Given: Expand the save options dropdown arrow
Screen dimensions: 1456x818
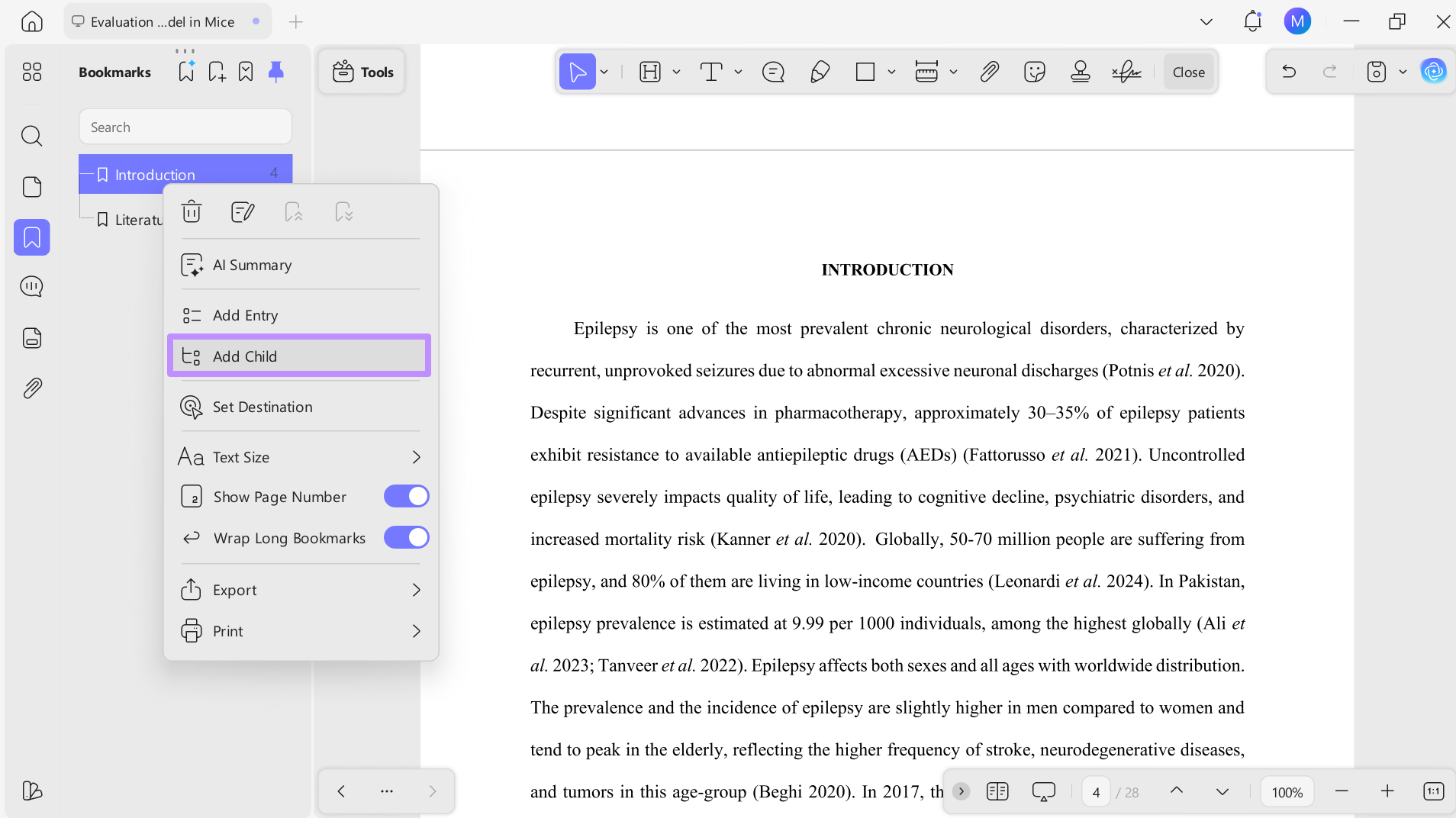Looking at the screenshot, I should [x=1403, y=72].
